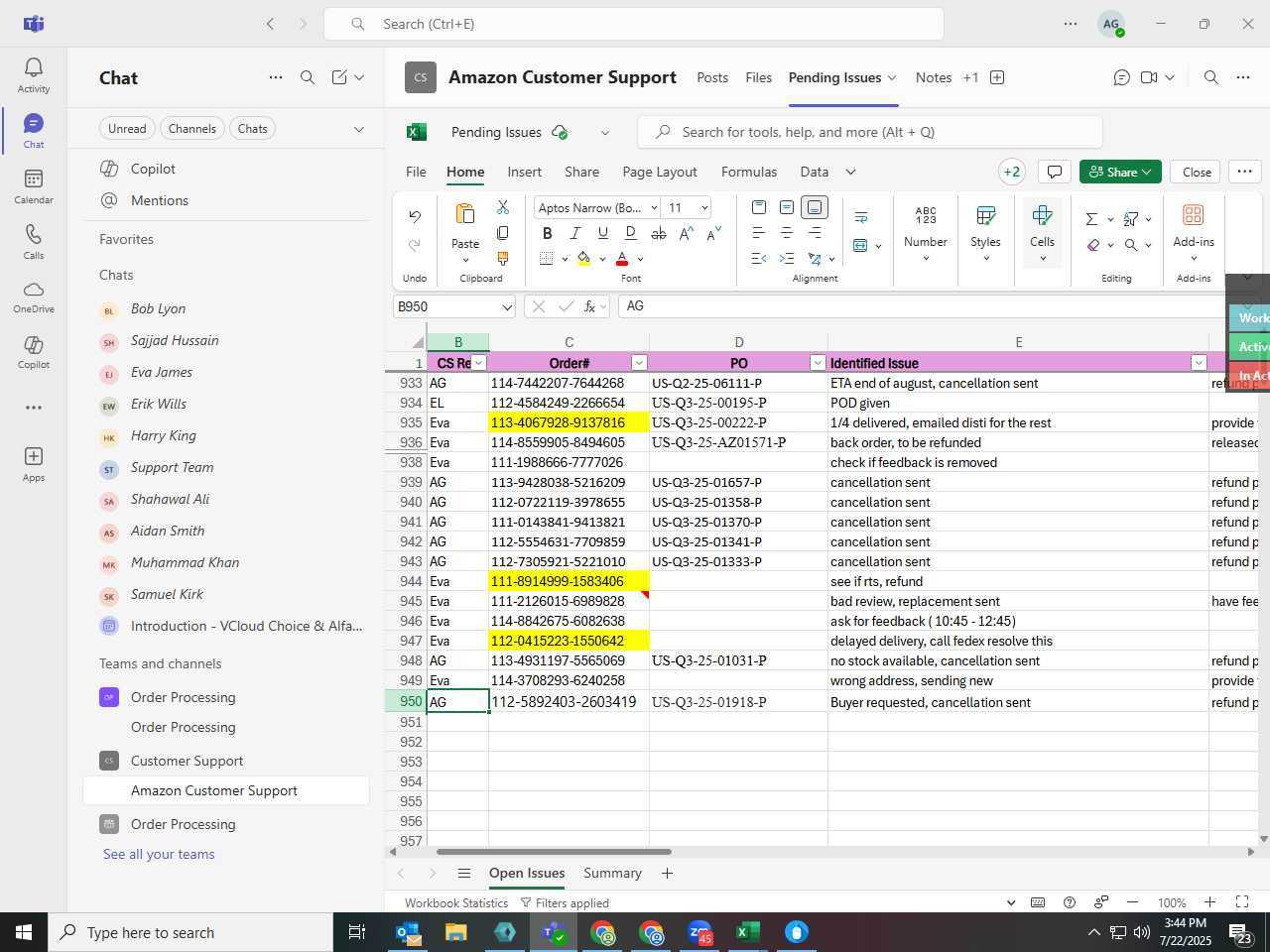
Task: Switch to the Insert ribbon tab
Action: [x=525, y=172]
